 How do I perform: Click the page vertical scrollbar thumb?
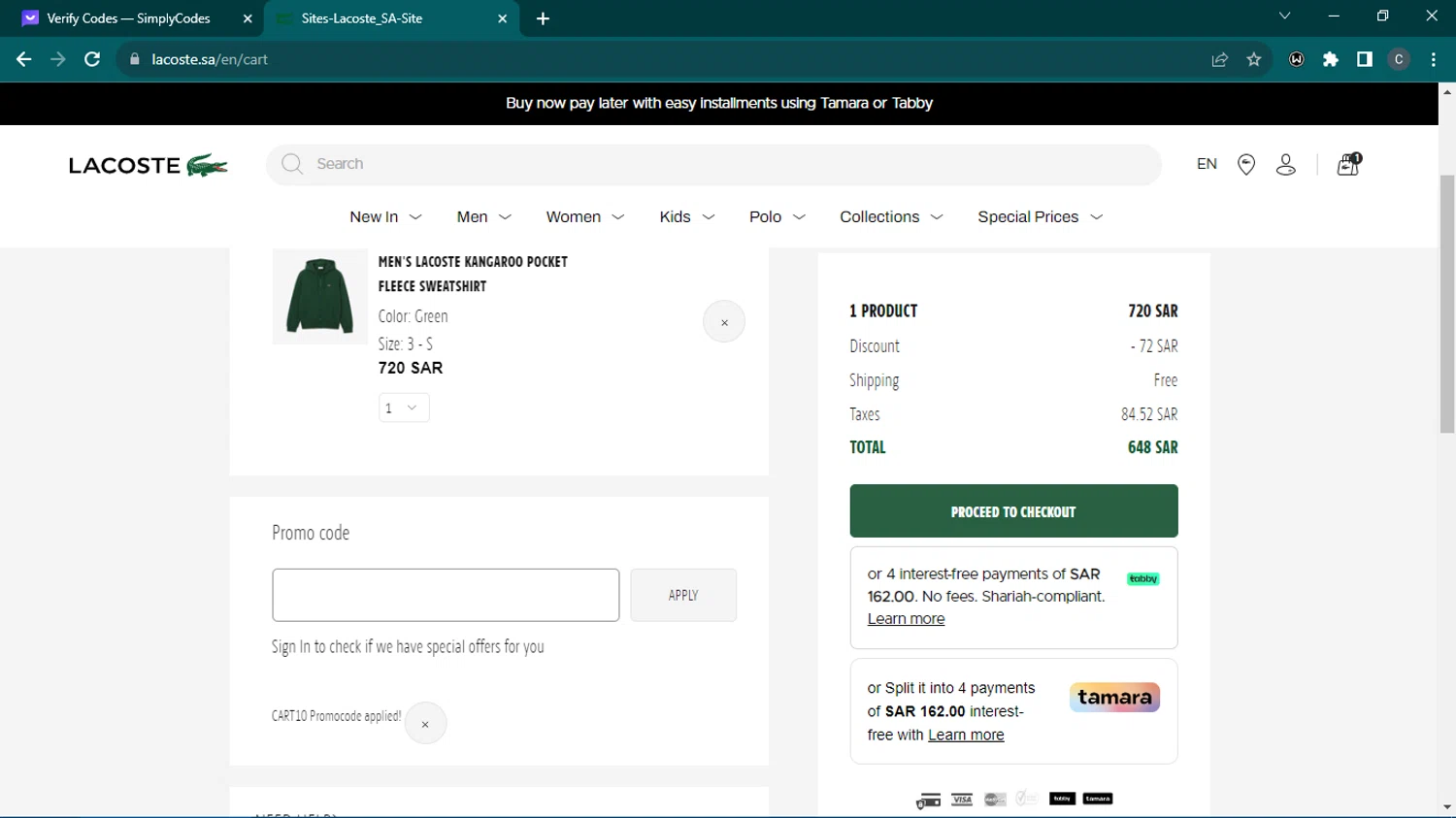(x=1447, y=304)
